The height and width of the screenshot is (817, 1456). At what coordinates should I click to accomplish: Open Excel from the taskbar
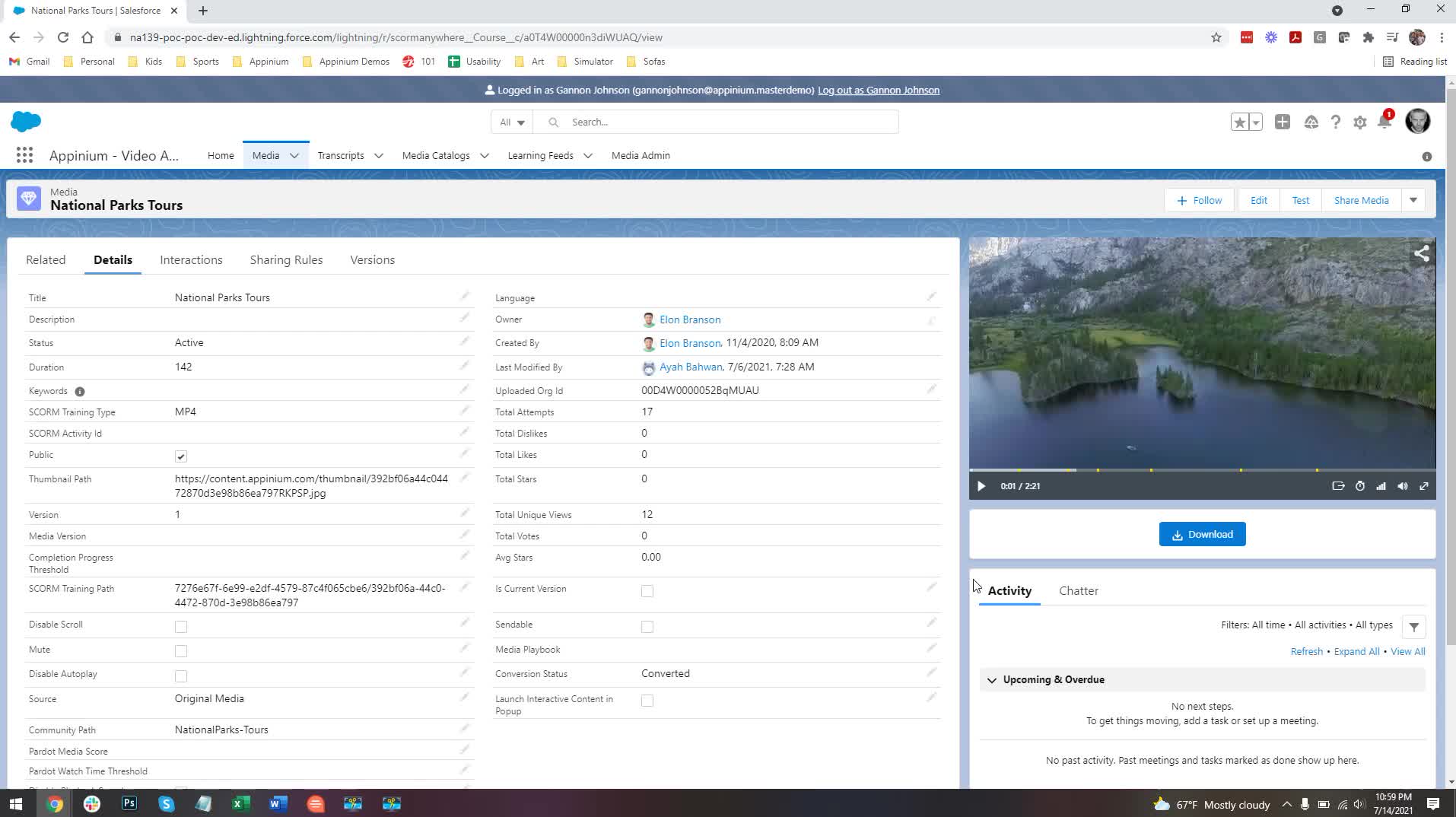[241, 803]
